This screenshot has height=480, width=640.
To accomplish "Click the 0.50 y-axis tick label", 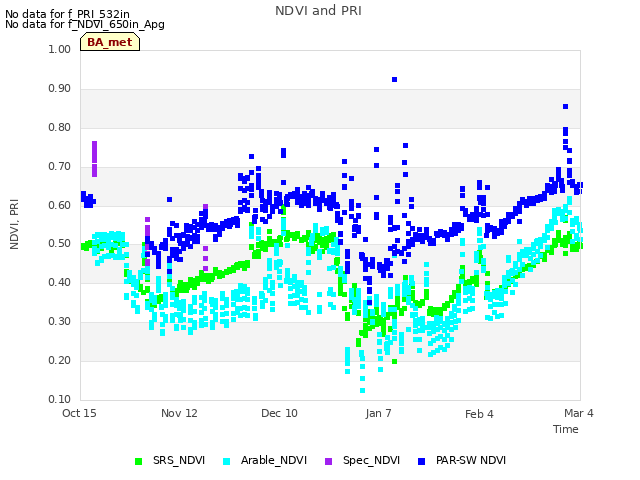I will tap(60, 244).
